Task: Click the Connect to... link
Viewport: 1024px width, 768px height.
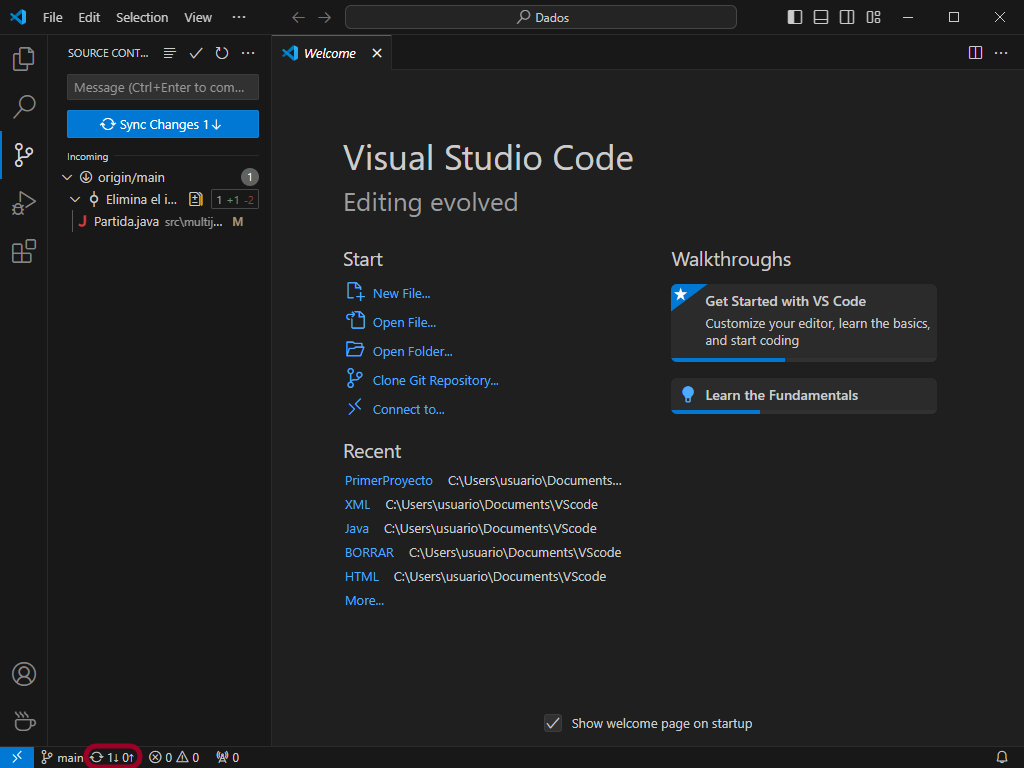Action: (x=409, y=409)
